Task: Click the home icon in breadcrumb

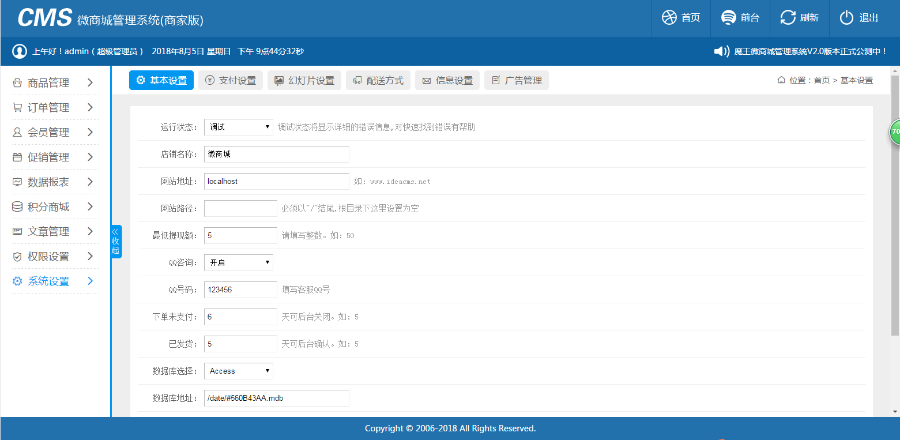Action: pos(781,80)
